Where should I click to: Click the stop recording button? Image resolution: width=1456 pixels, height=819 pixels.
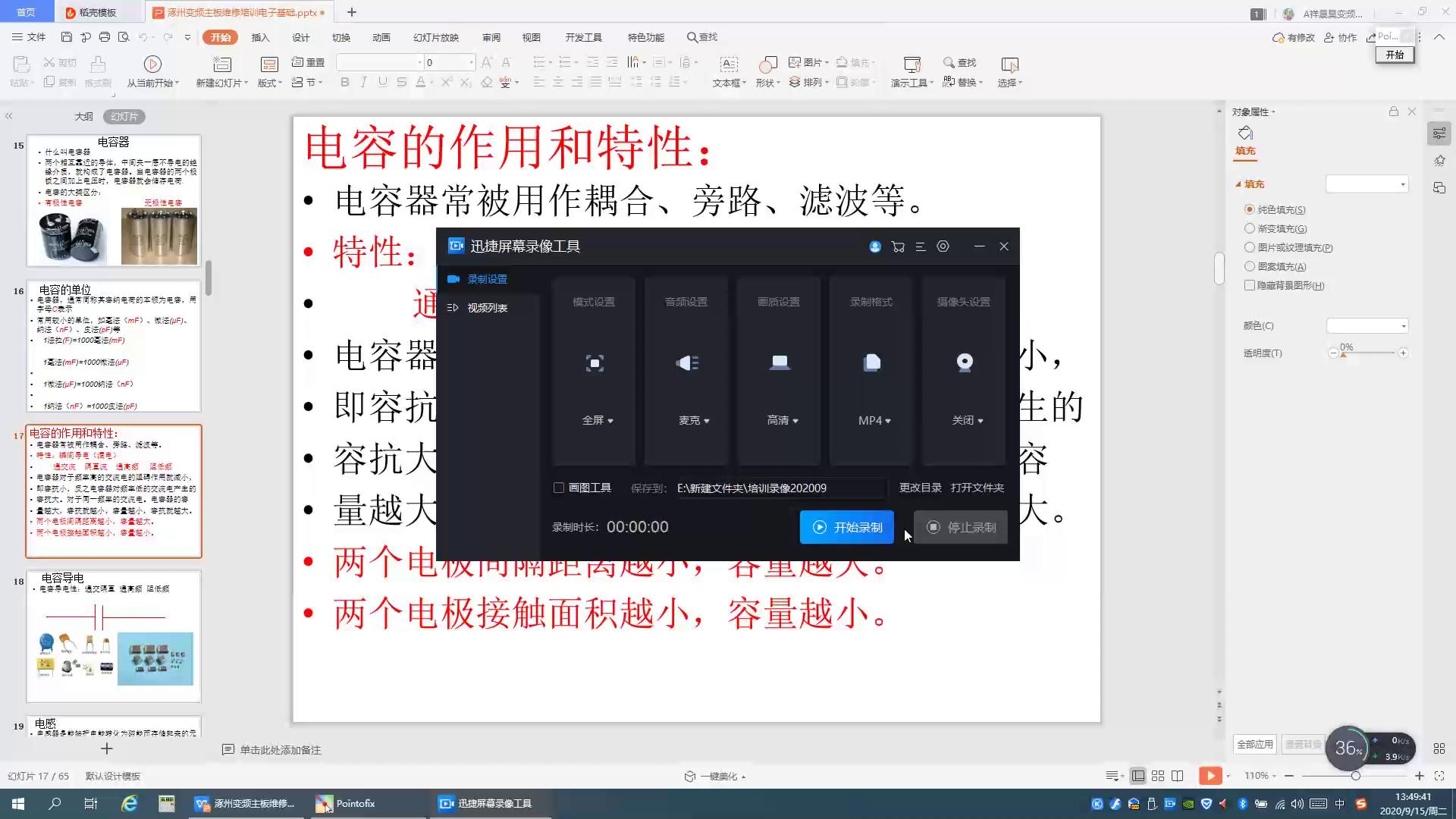[960, 527]
